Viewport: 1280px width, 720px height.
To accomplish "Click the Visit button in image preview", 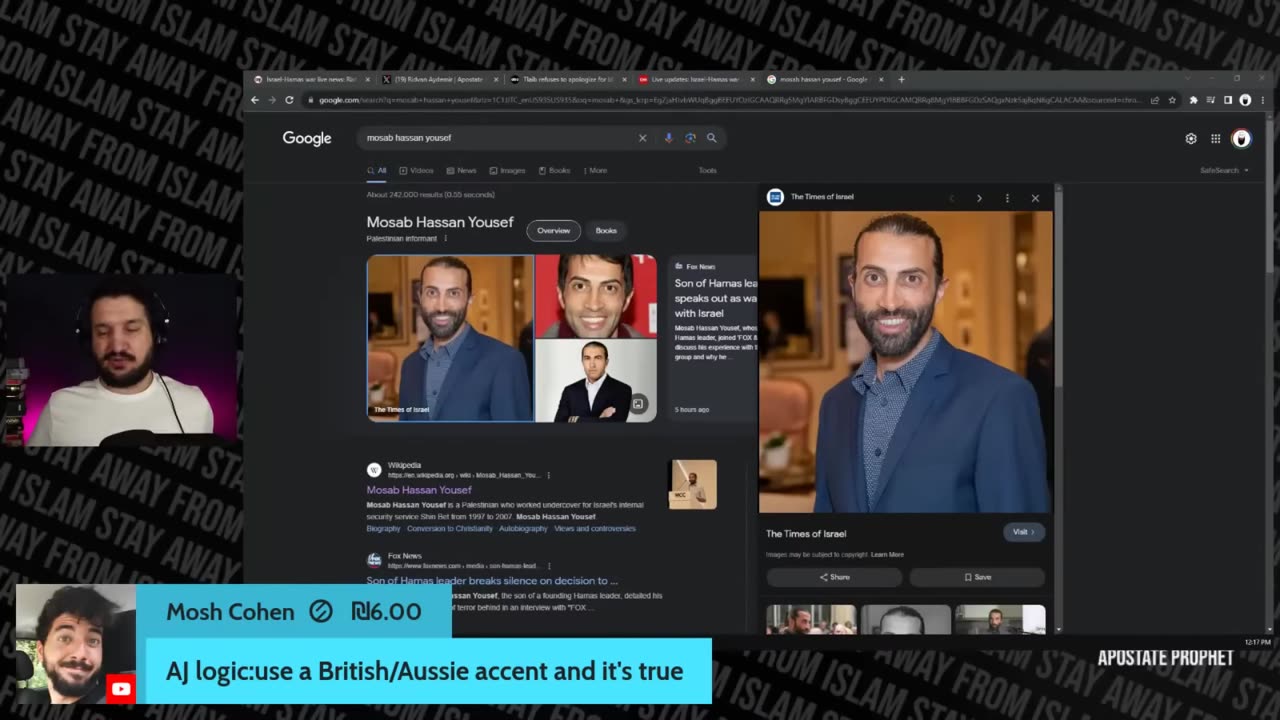I will pyautogui.click(x=1024, y=532).
